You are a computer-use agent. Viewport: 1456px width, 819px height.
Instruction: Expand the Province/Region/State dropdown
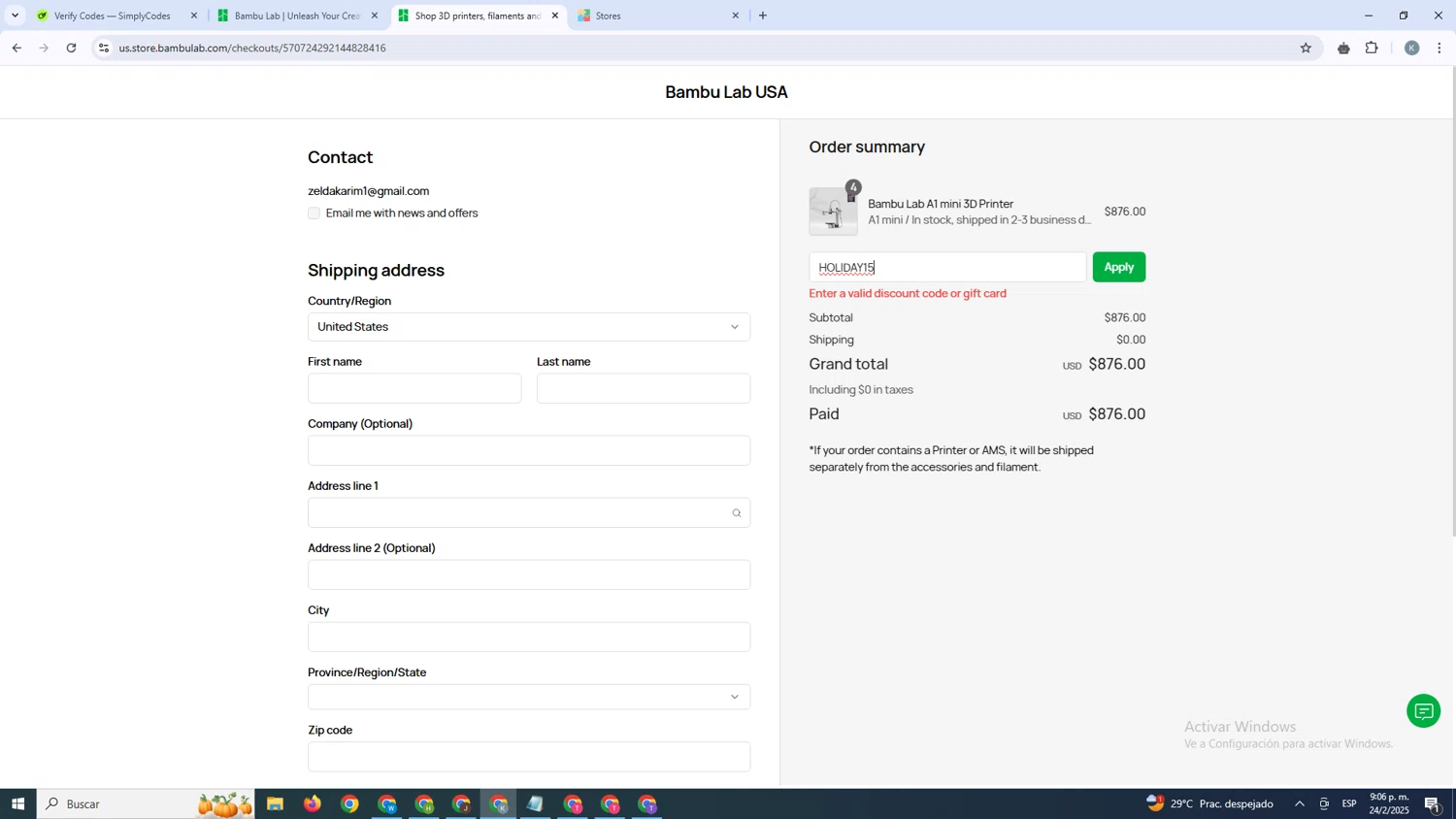529,697
